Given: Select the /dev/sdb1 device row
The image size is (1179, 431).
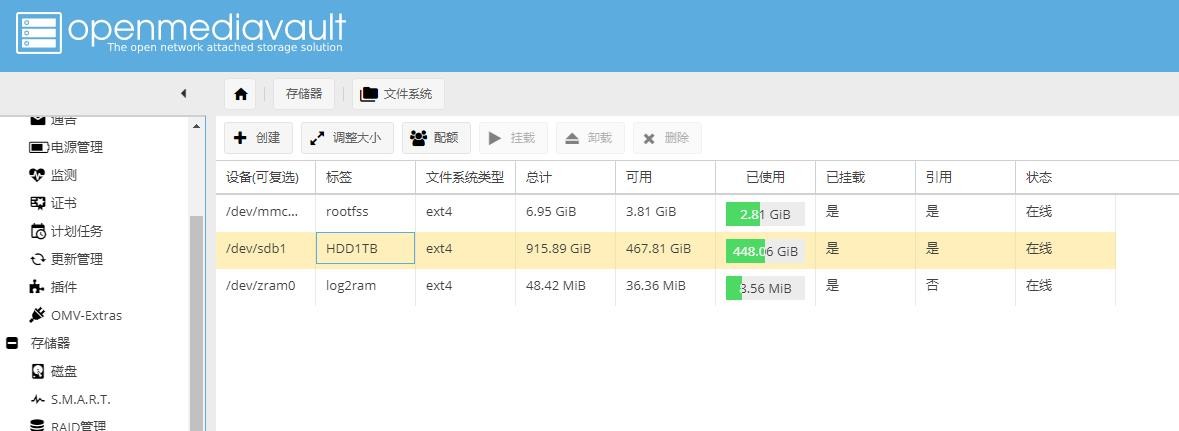Looking at the screenshot, I should point(665,250).
